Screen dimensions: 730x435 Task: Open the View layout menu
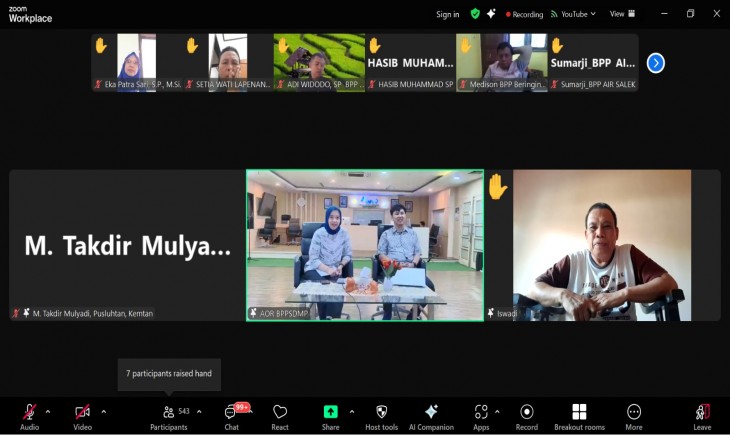click(x=622, y=14)
